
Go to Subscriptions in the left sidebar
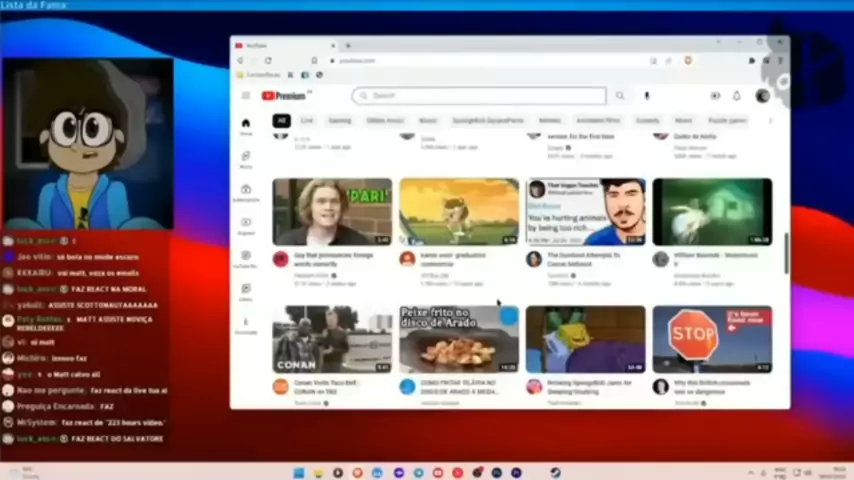(246, 192)
